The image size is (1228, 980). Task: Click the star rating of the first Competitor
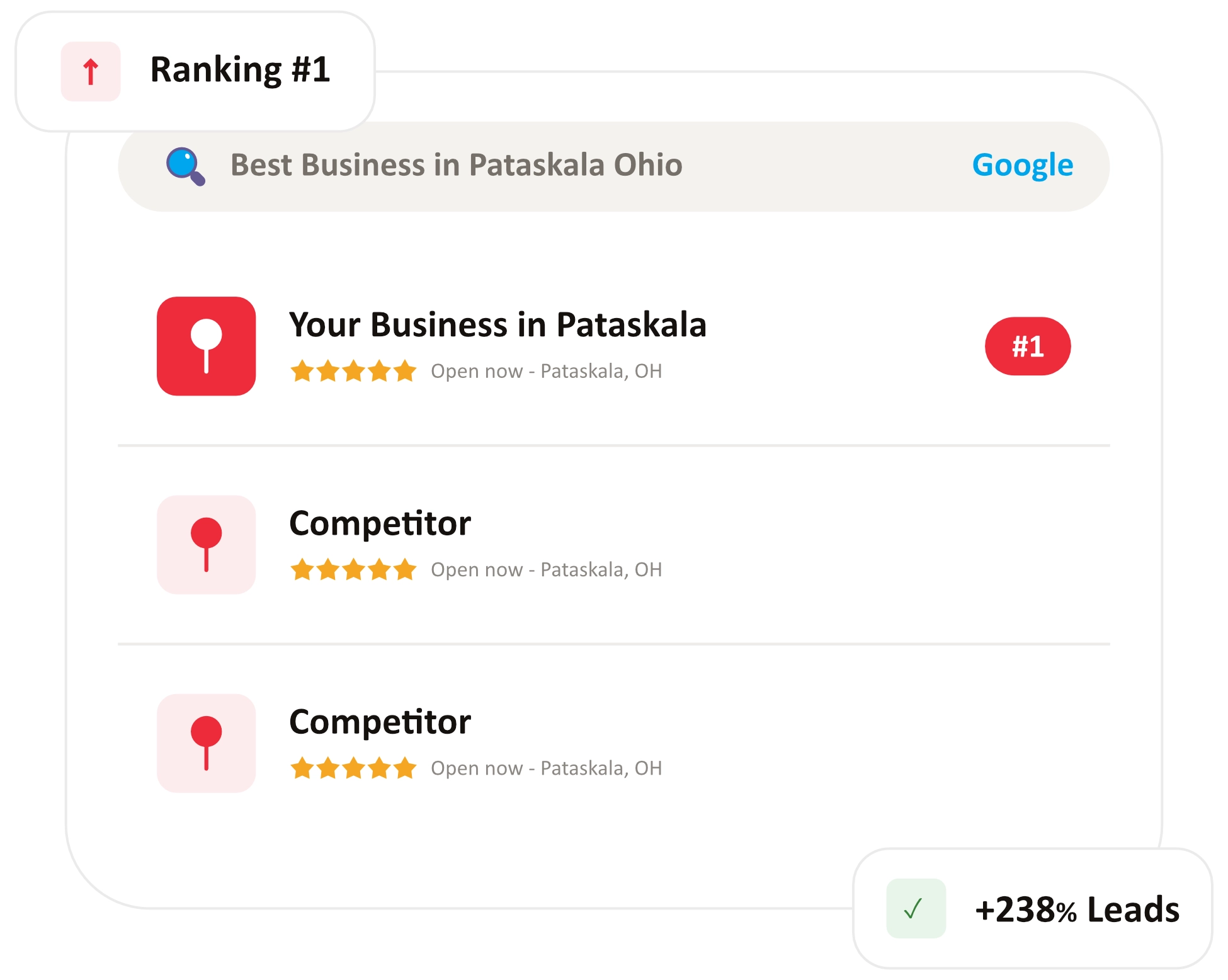pos(353,569)
